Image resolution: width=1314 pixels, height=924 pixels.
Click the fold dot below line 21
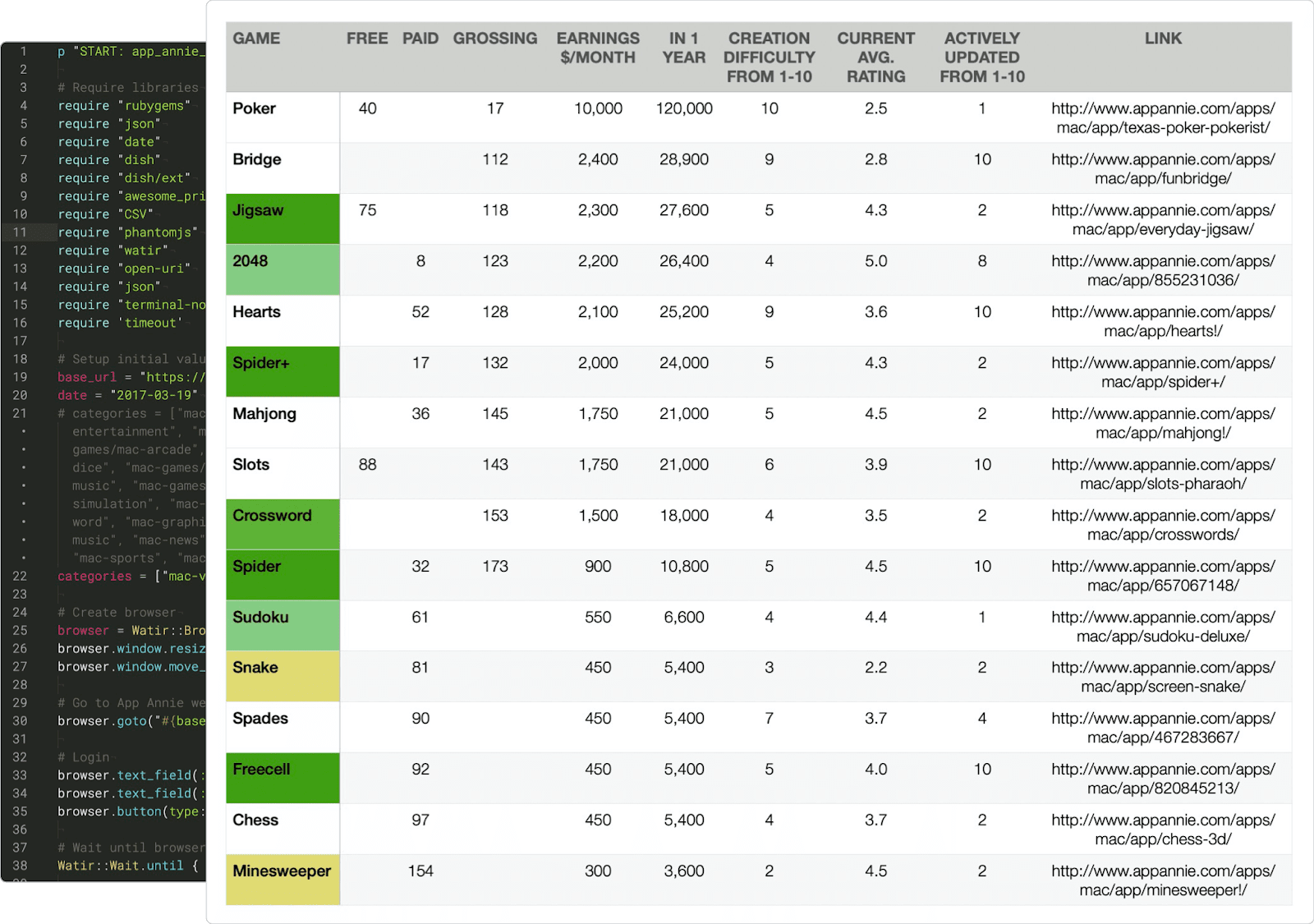pyautogui.click(x=23, y=431)
